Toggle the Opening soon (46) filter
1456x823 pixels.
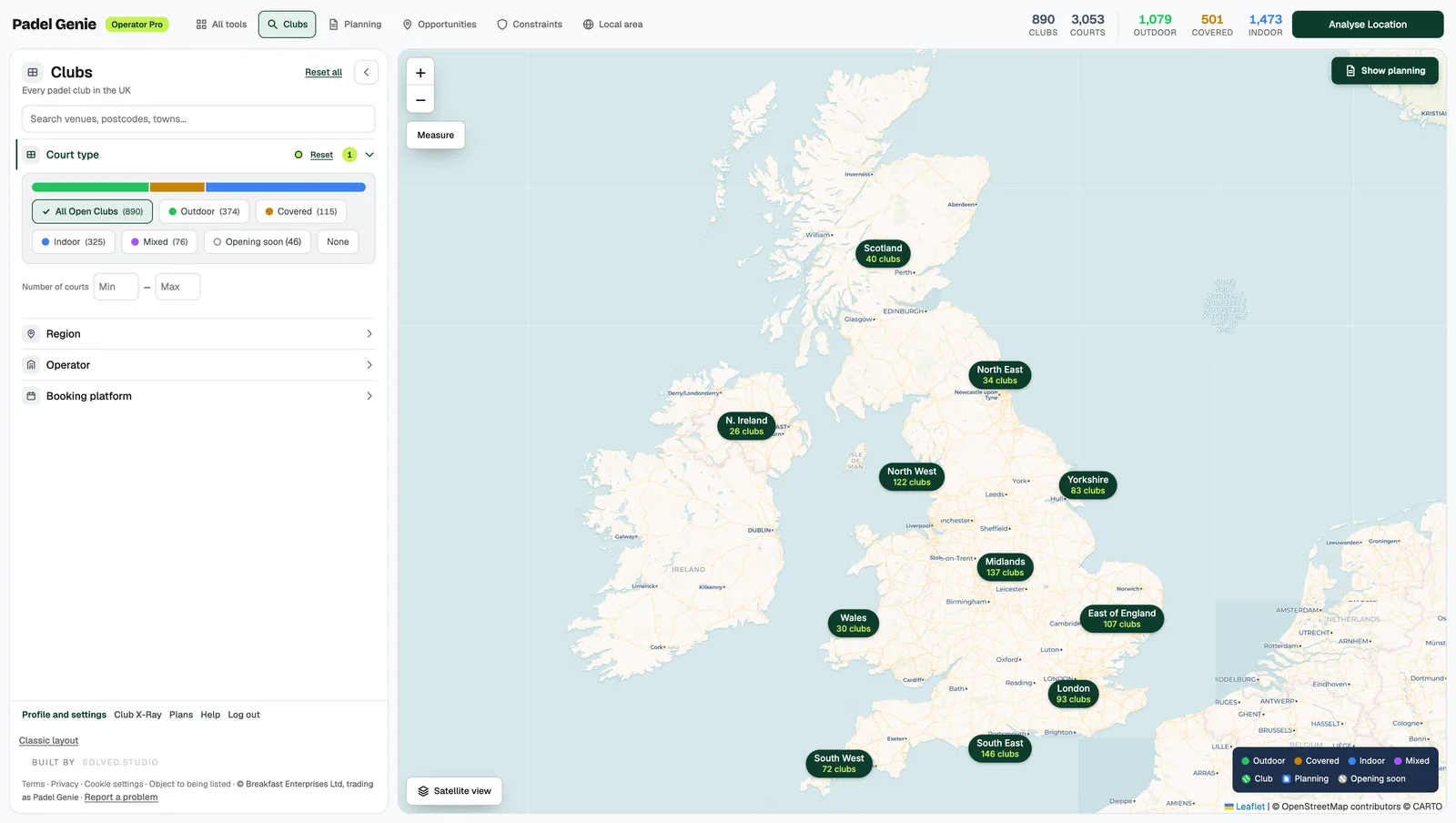[258, 242]
